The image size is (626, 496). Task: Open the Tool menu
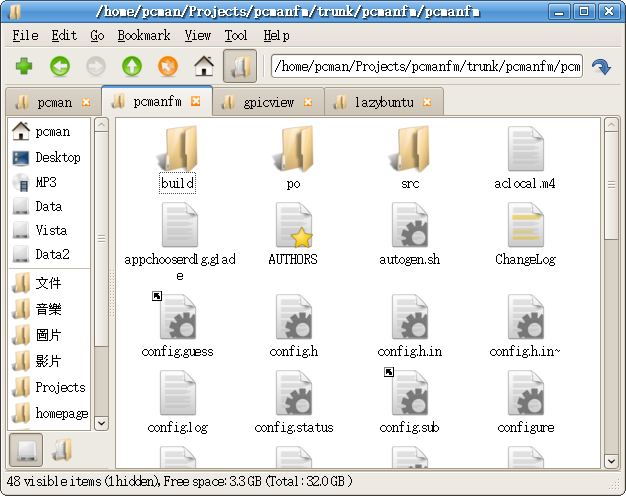[x=236, y=35]
